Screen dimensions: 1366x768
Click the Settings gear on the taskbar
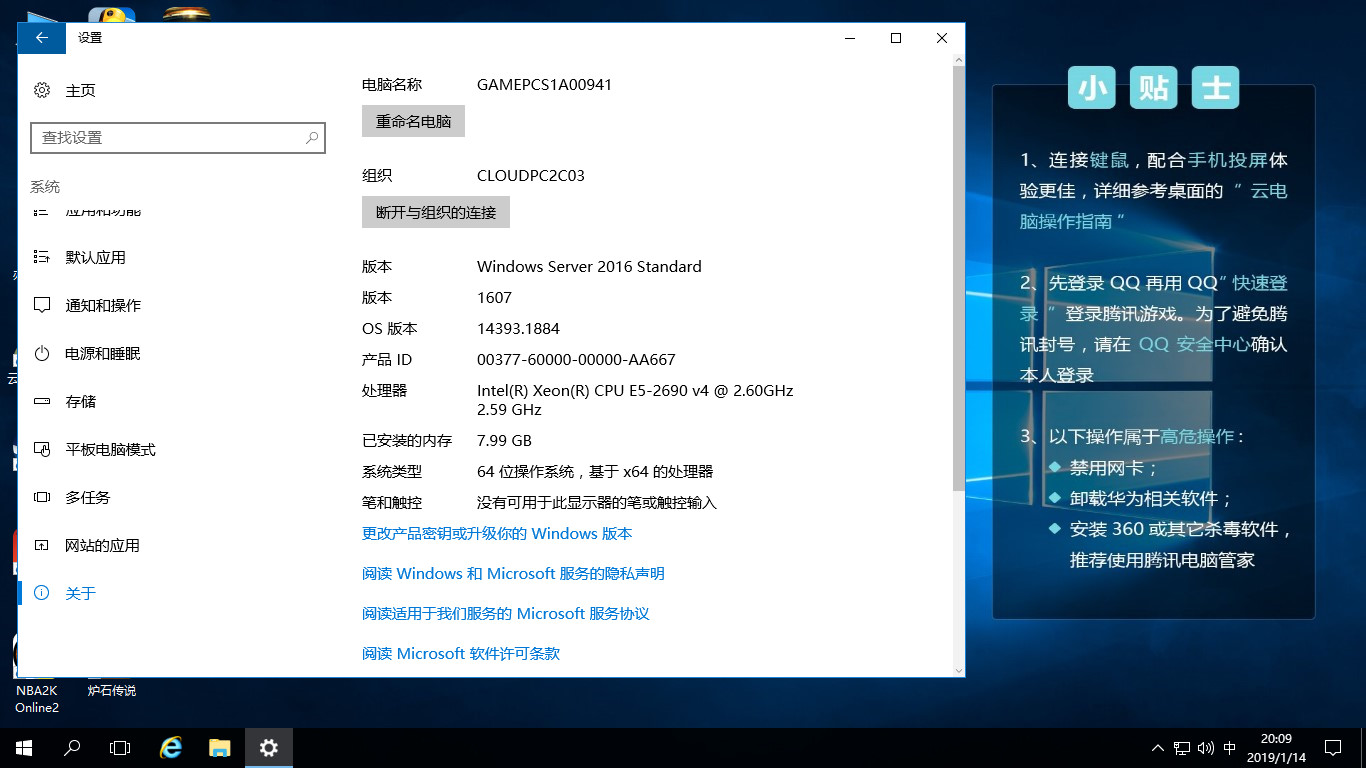[x=268, y=748]
